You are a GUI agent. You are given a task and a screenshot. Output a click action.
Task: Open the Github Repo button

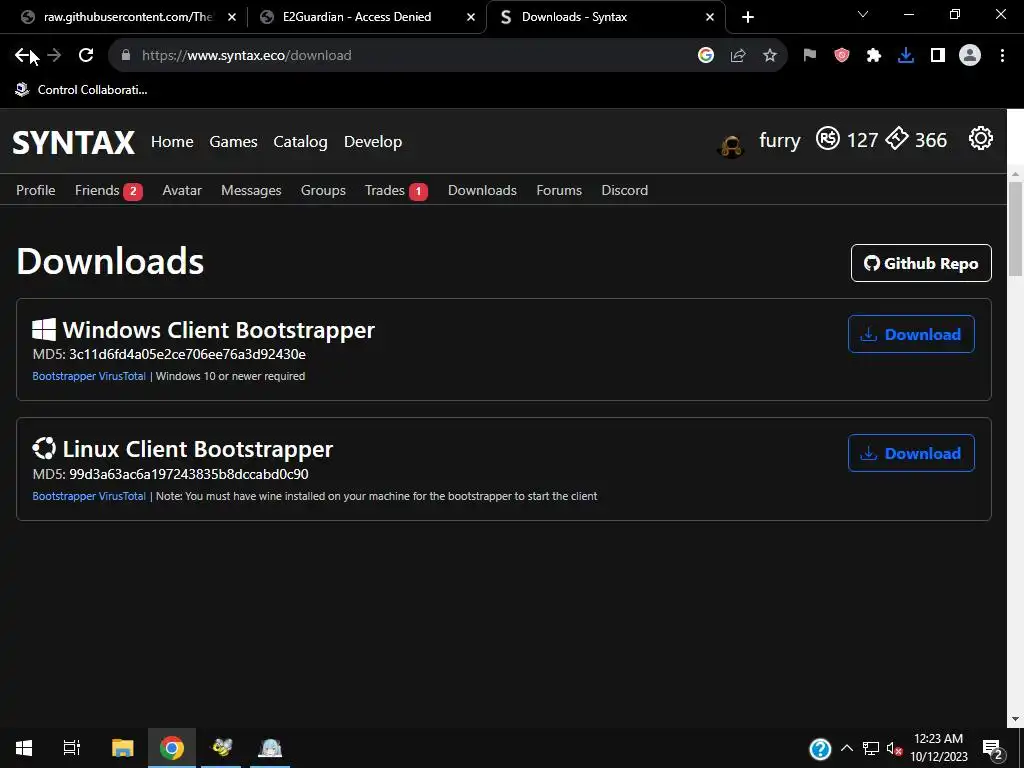click(x=921, y=263)
